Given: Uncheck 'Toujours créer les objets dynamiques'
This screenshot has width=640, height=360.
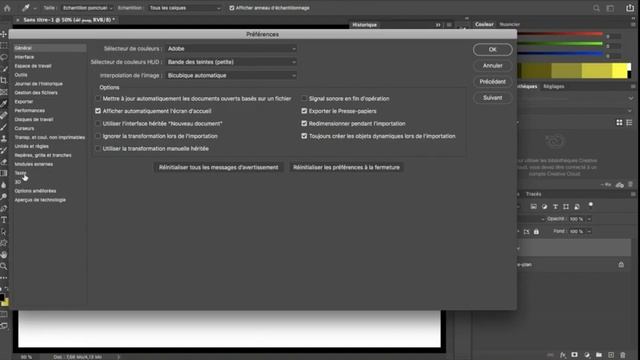Looking at the screenshot, I should (304, 136).
